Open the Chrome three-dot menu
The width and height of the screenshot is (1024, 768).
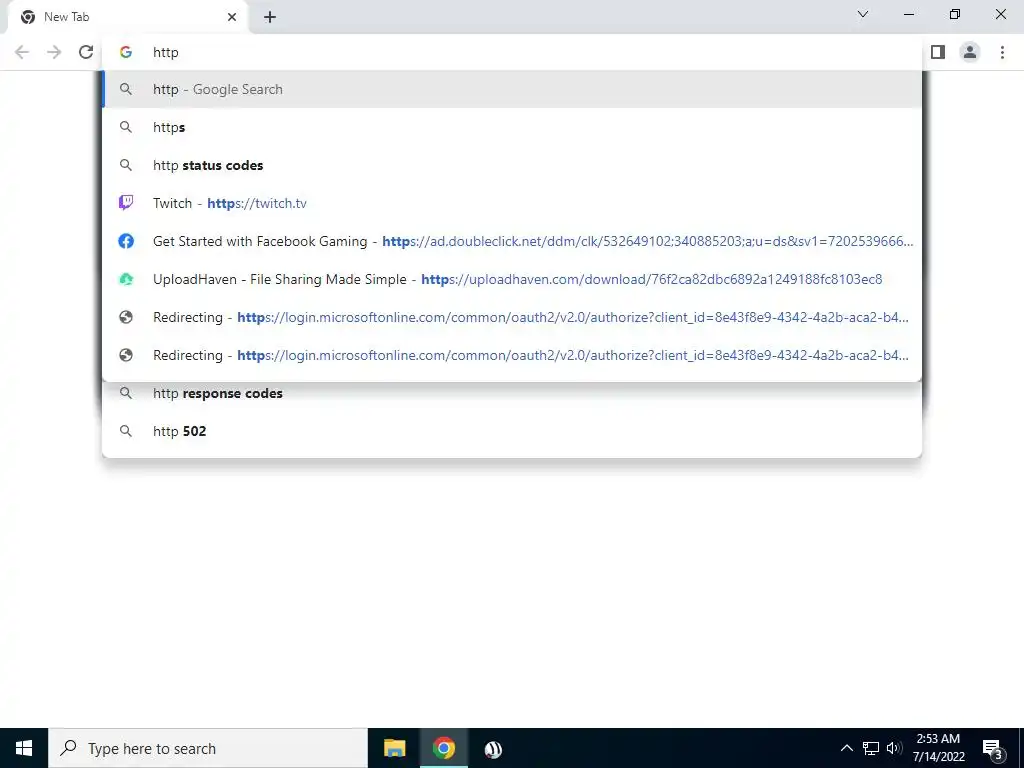(x=1002, y=52)
